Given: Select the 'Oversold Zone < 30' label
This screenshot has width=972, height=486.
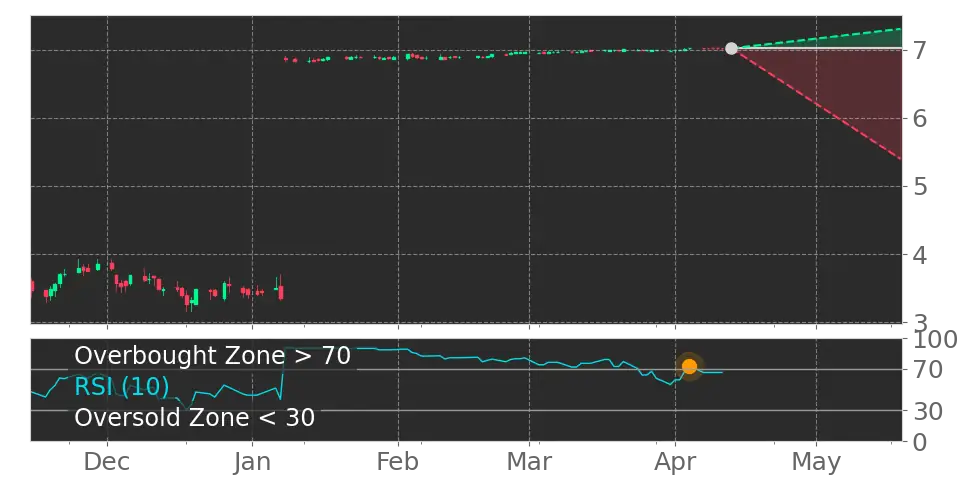Looking at the screenshot, I should 195,417.
